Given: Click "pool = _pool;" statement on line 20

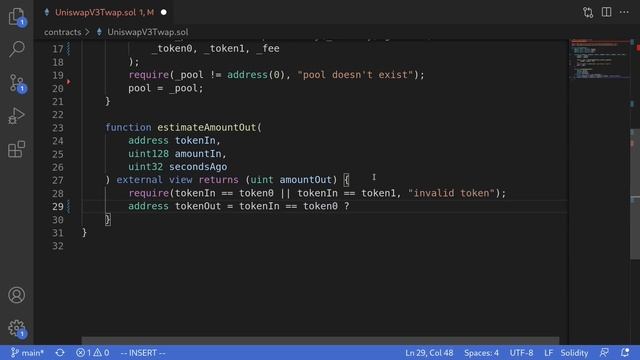Looking at the screenshot, I should [x=166, y=88].
